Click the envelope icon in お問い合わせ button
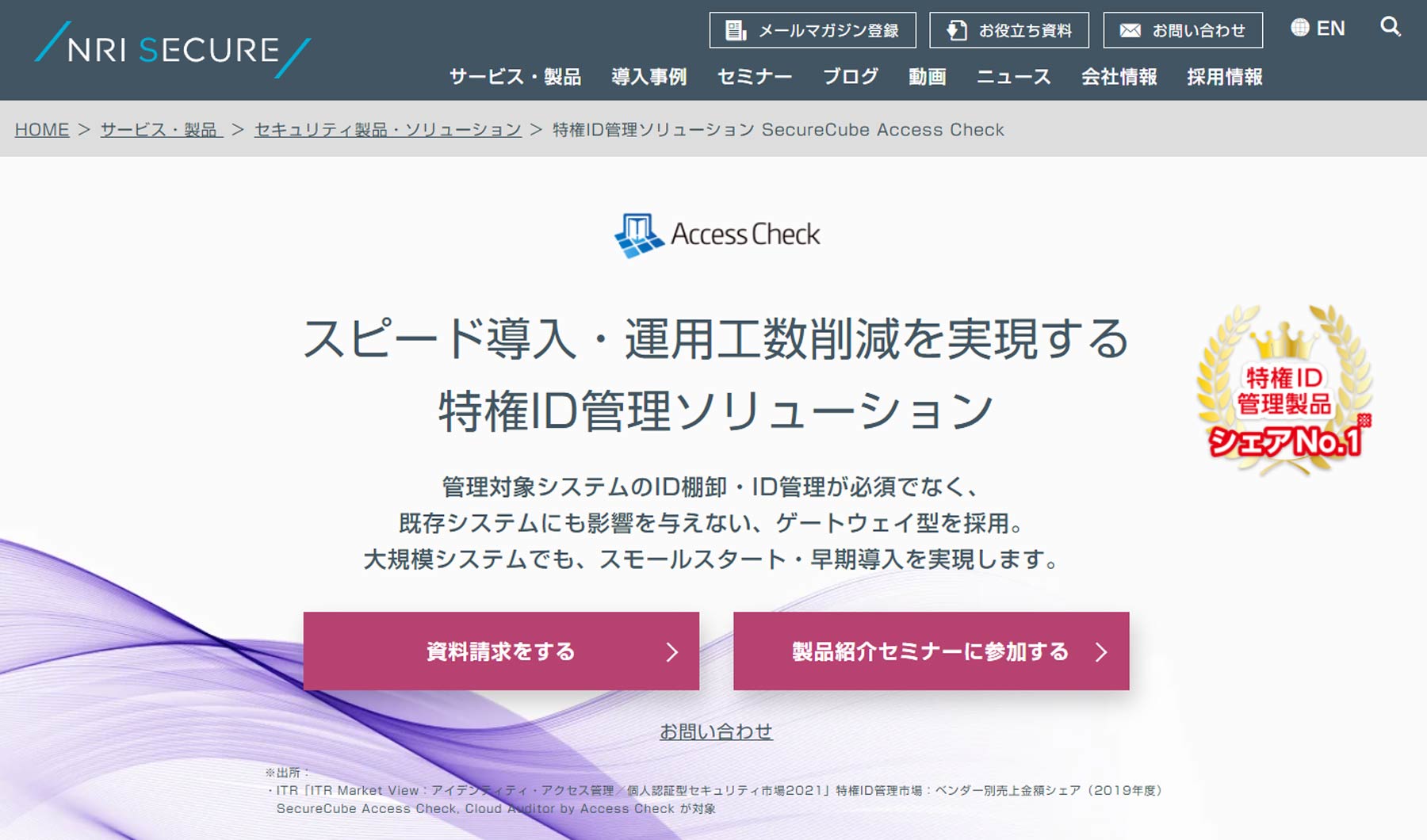Image resolution: width=1427 pixels, height=840 pixels. pyautogui.click(x=1130, y=30)
